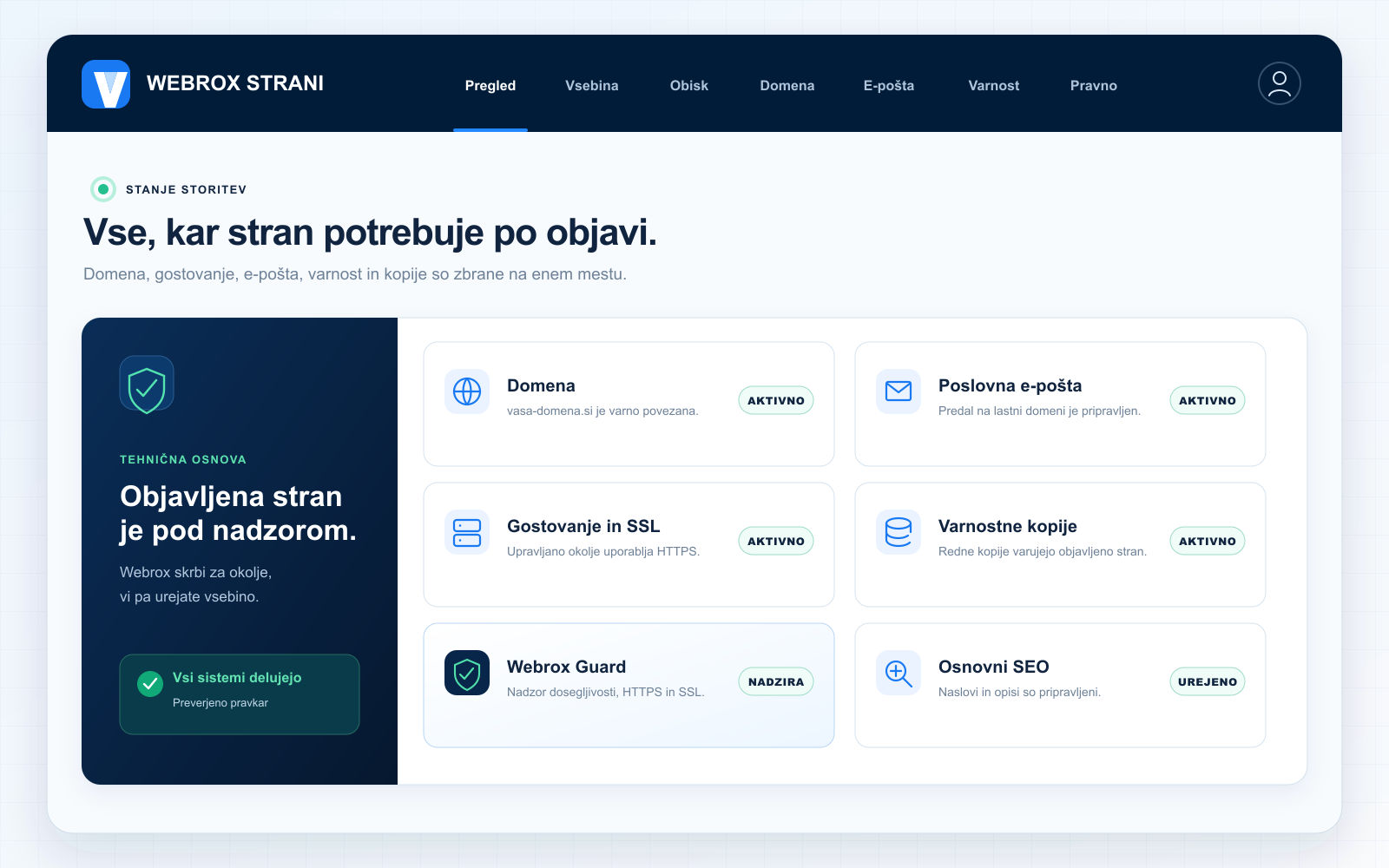Image resolution: width=1389 pixels, height=868 pixels.
Task: Switch to the Pregled tab
Action: (x=490, y=85)
